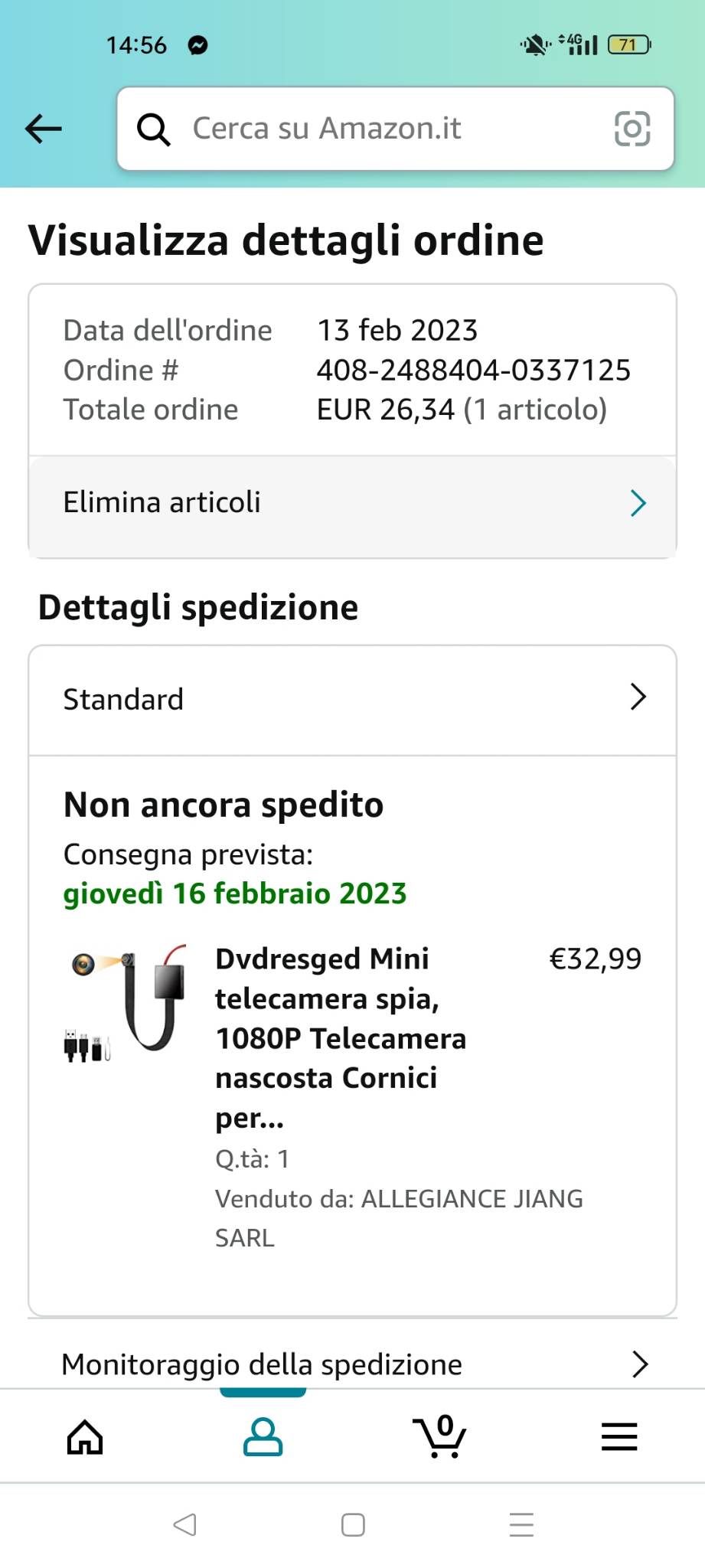
Task: Open the camera scan icon
Action: (x=632, y=129)
